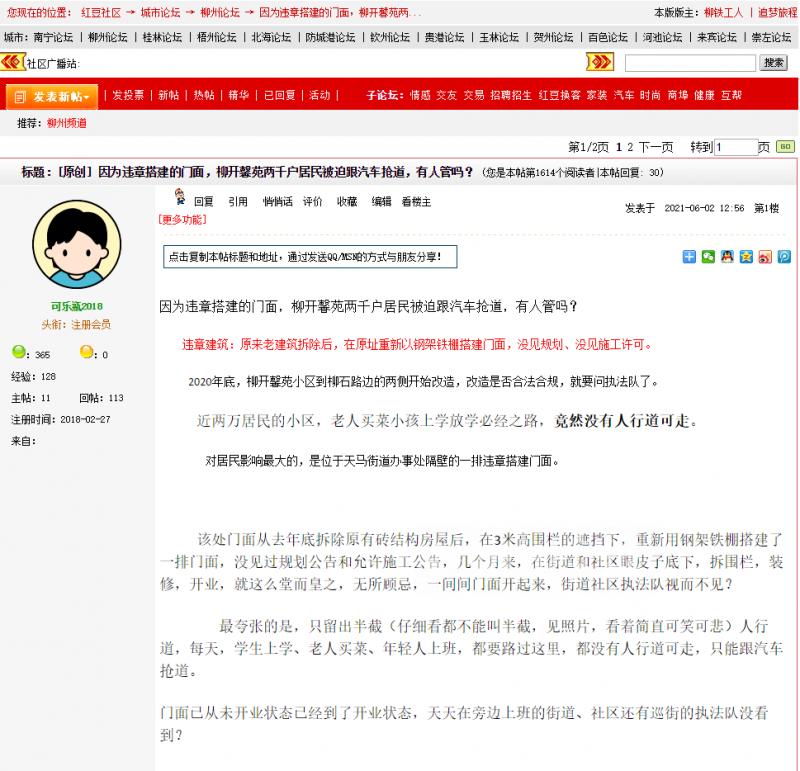
Task: Share to QQ空间 via the star icon
Action: pos(746,257)
